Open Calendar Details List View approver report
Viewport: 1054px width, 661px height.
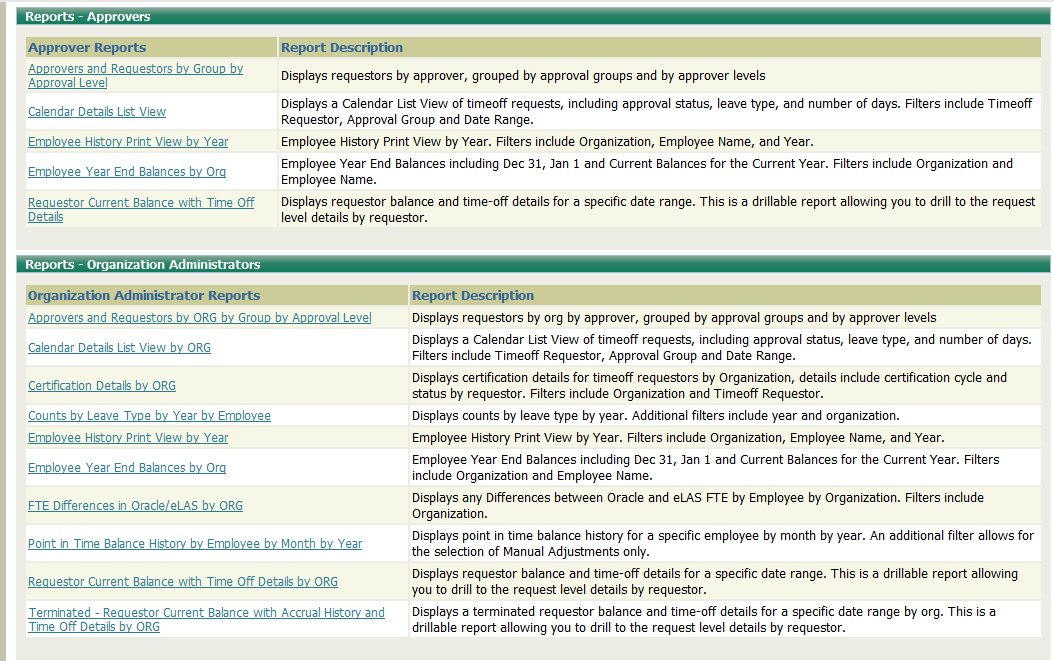click(97, 112)
